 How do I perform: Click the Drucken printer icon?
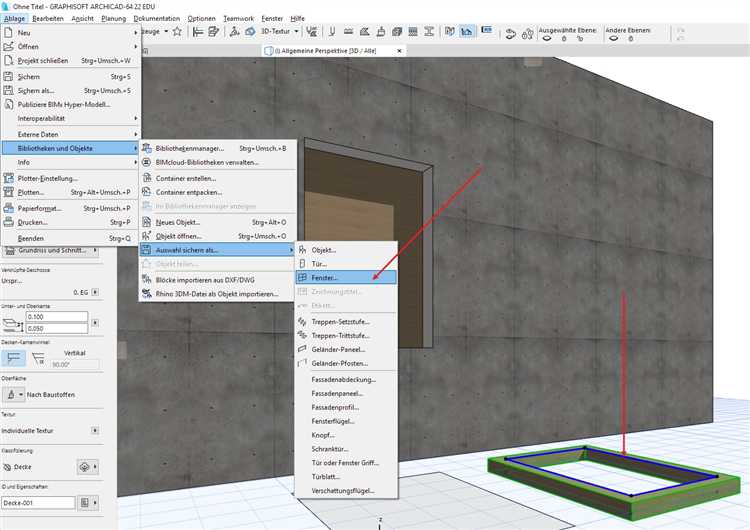tap(8, 222)
